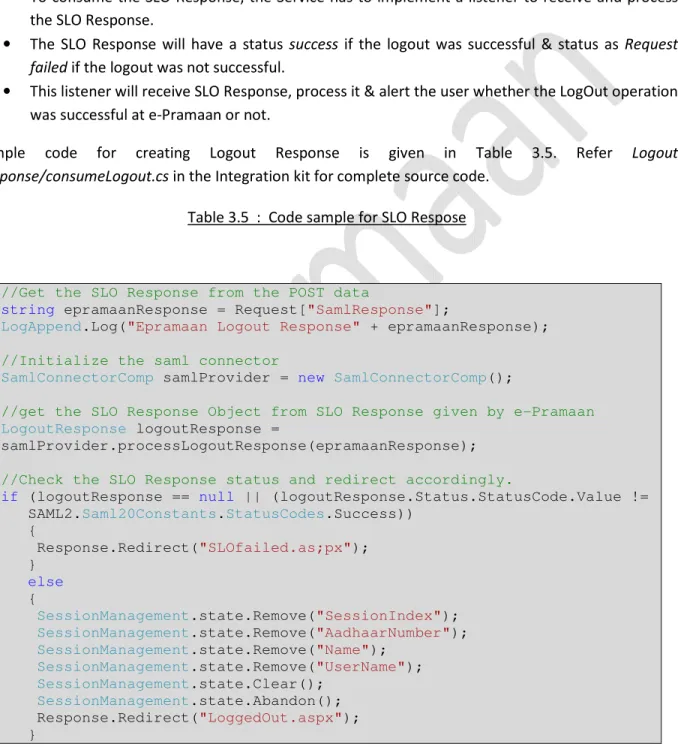
Task: Click the line 'SessionManagement.state.Abandon();'
Action: (x=189, y=701)
